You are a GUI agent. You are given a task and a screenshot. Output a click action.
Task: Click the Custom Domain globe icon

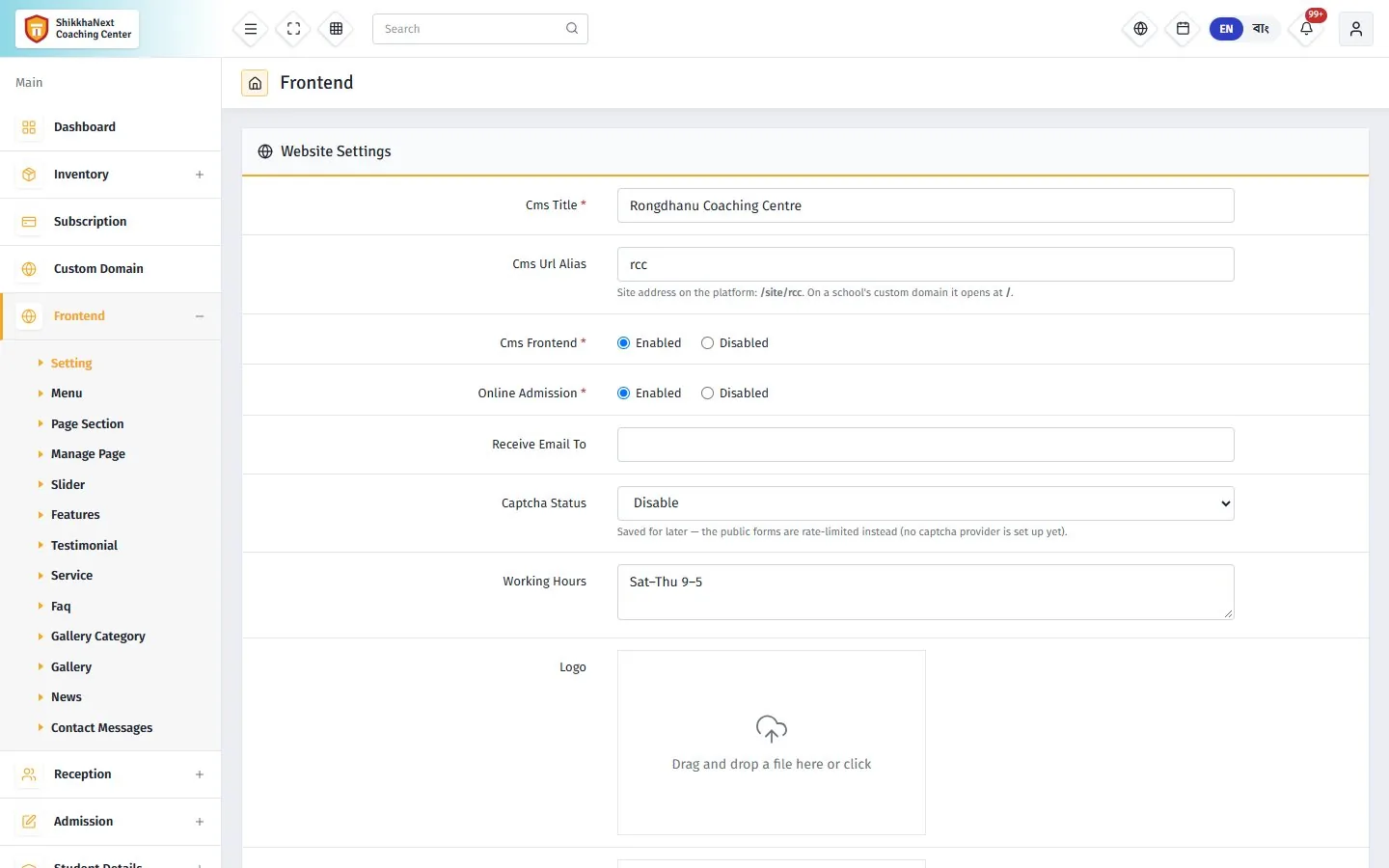tap(29, 269)
